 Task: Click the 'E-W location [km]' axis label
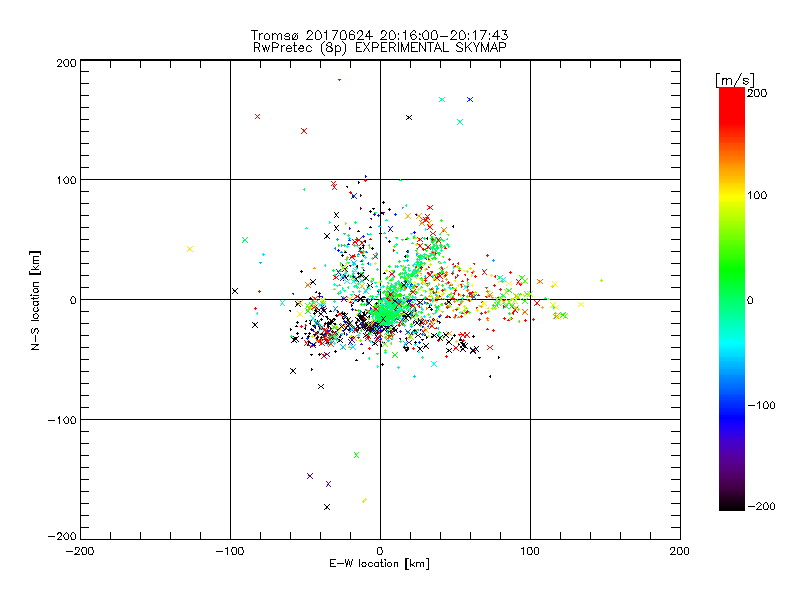pyautogui.click(x=379, y=564)
